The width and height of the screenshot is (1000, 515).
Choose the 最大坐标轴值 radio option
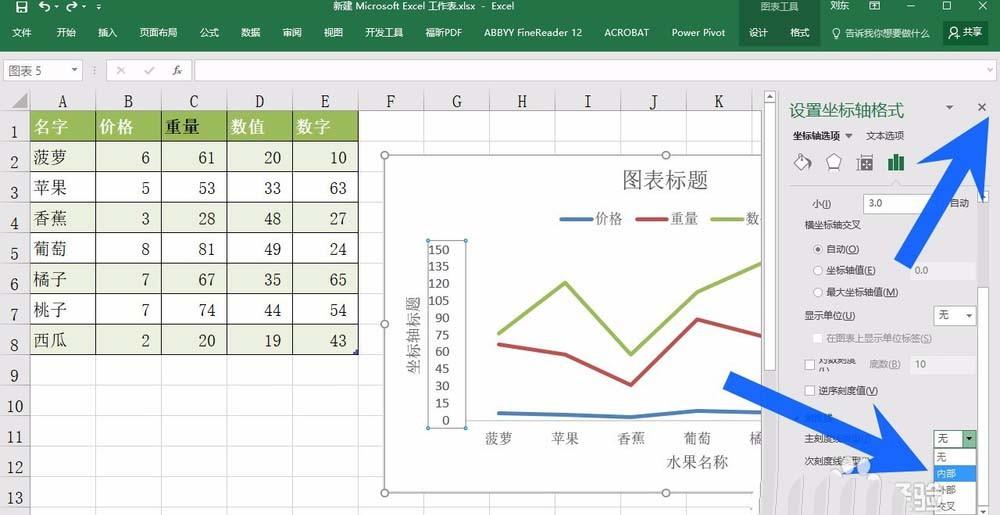click(819, 292)
